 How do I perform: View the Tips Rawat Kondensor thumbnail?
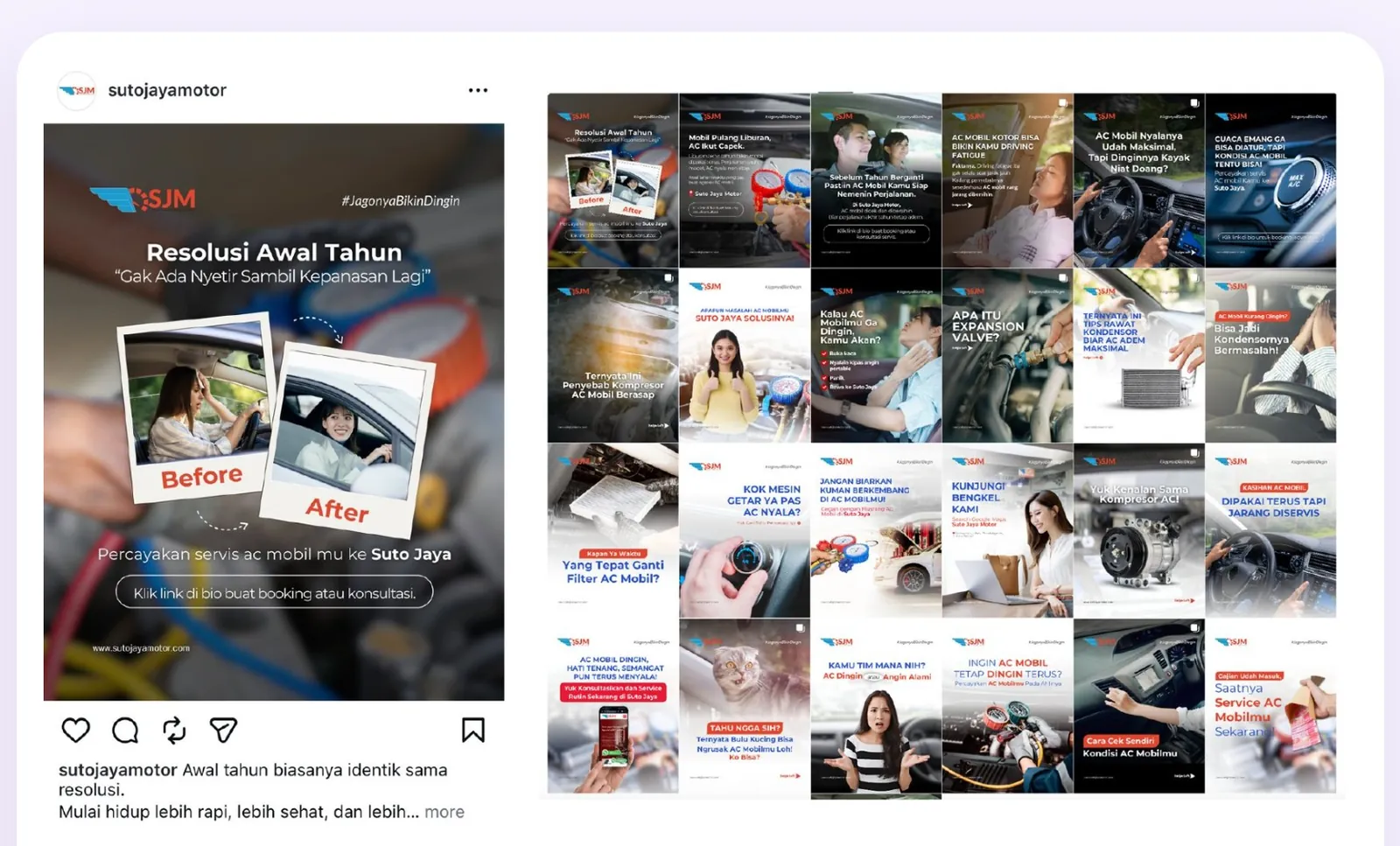1139,355
